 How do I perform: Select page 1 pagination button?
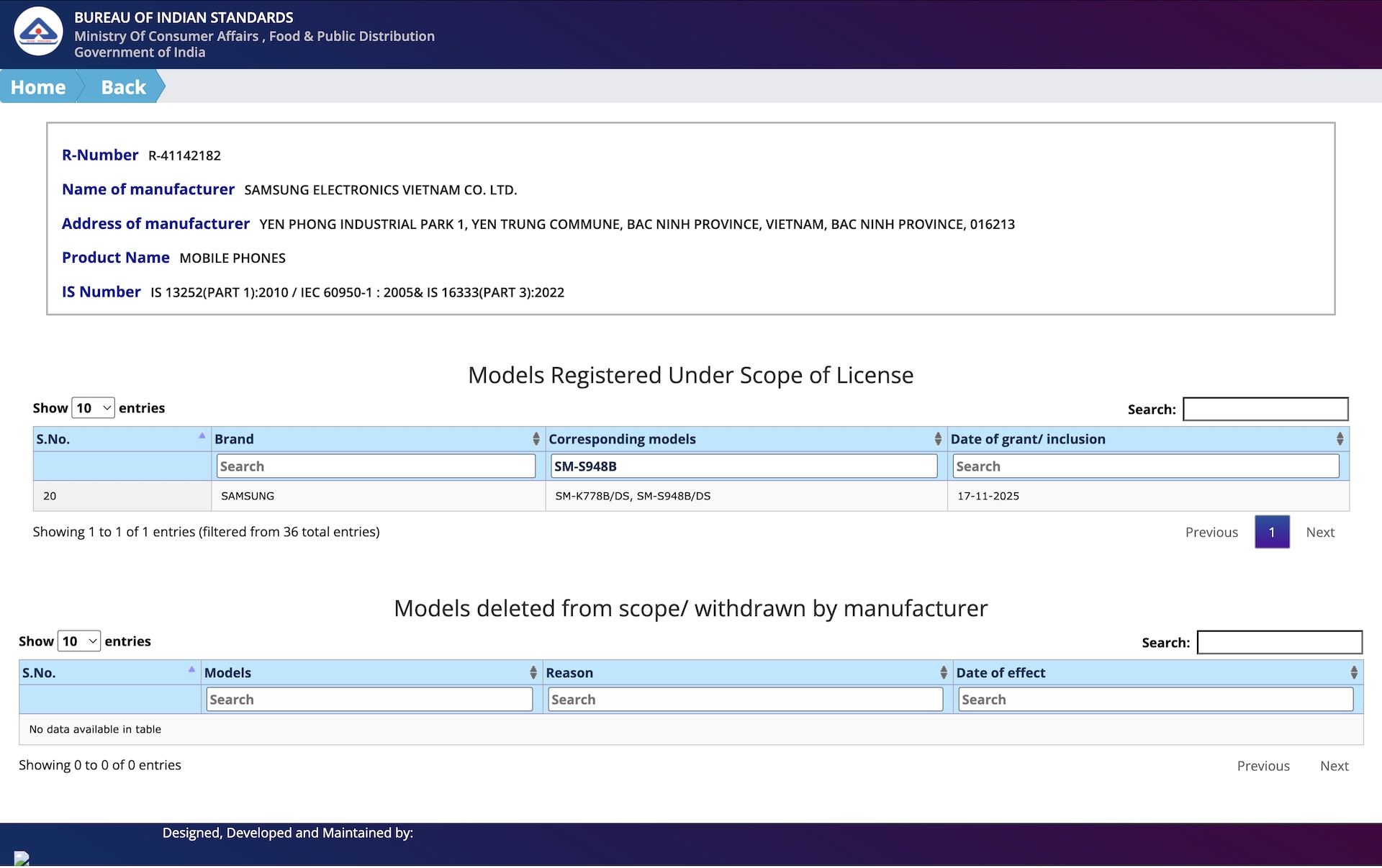1271,533
